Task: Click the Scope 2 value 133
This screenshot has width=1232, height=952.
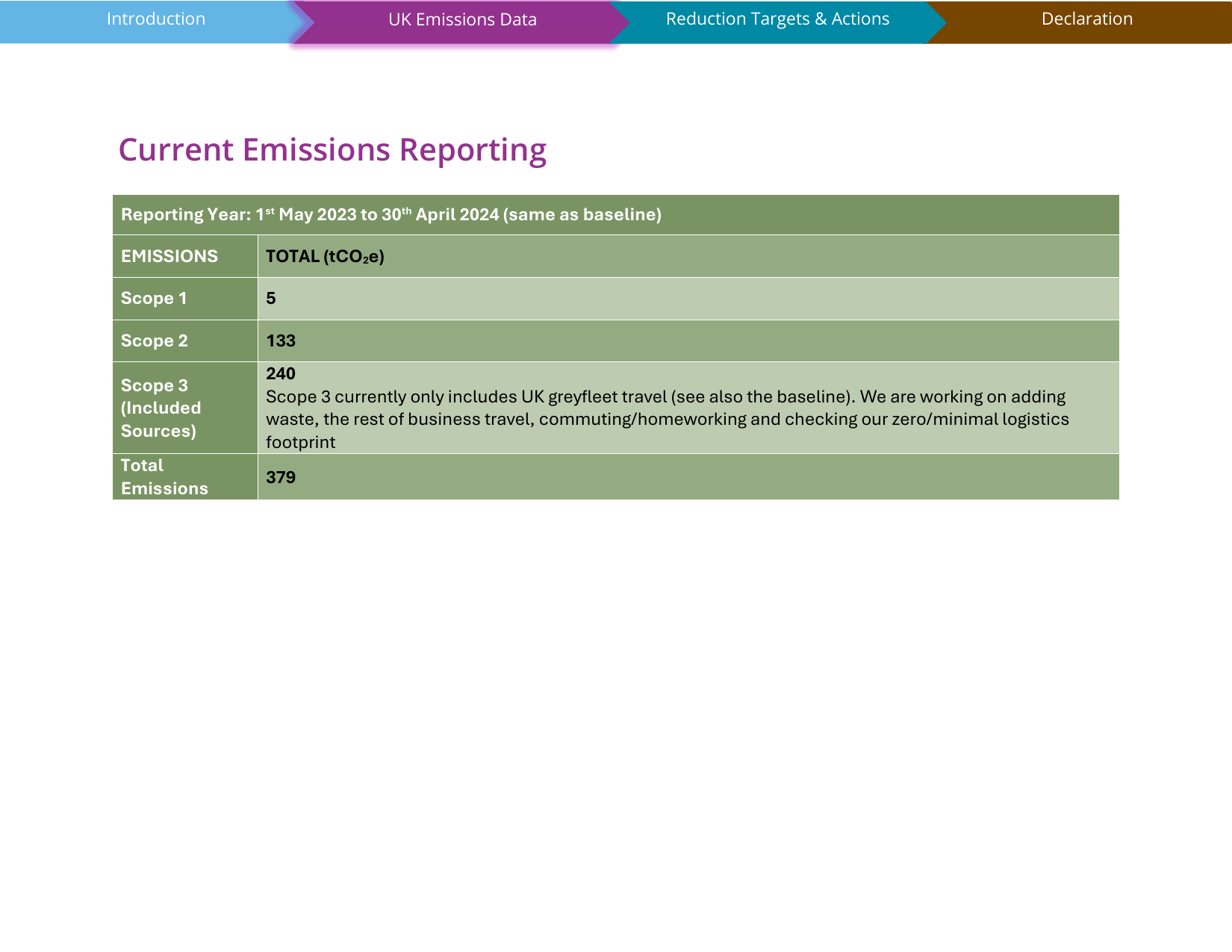Action: [281, 341]
